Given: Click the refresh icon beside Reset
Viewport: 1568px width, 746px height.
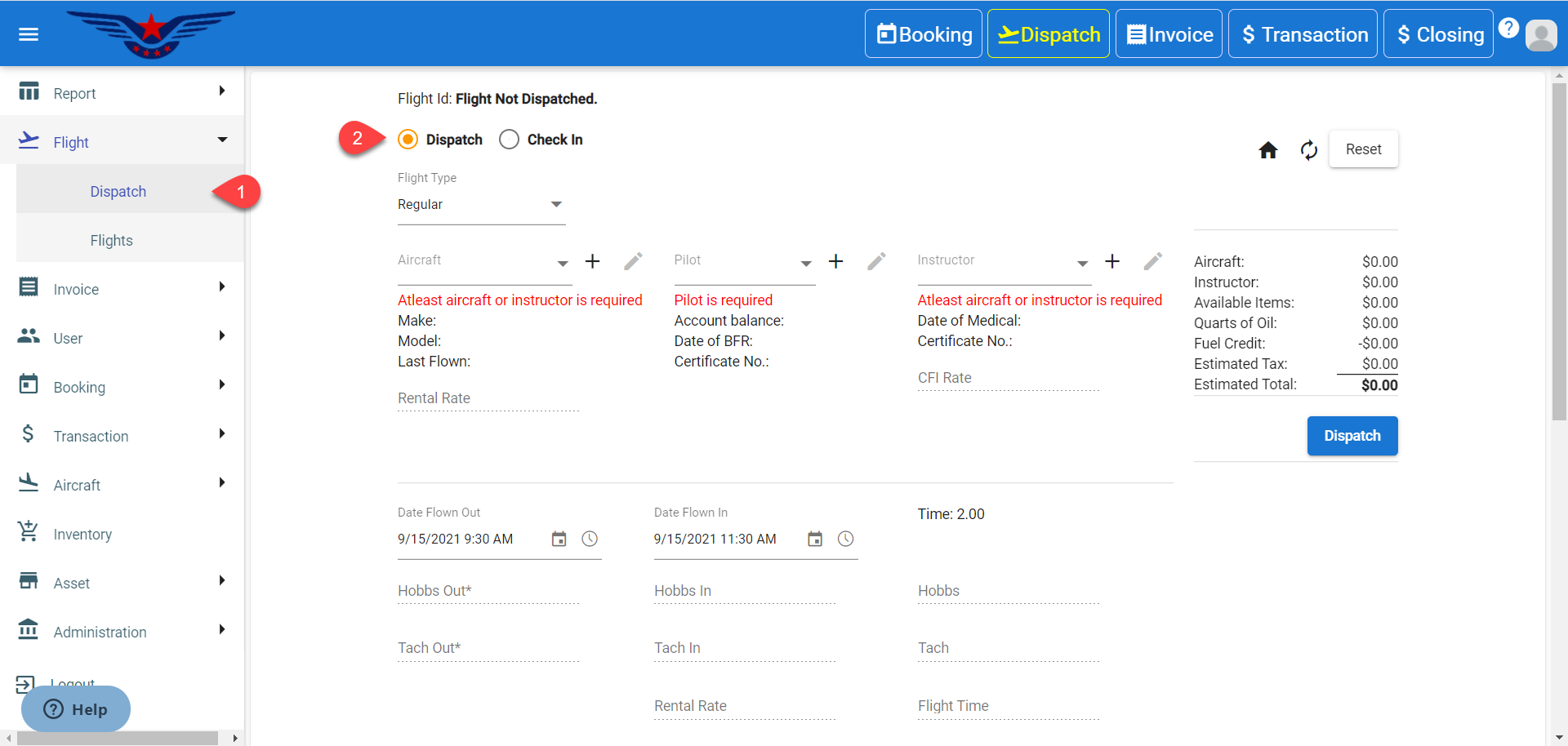Looking at the screenshot, I should [1308, 150].
